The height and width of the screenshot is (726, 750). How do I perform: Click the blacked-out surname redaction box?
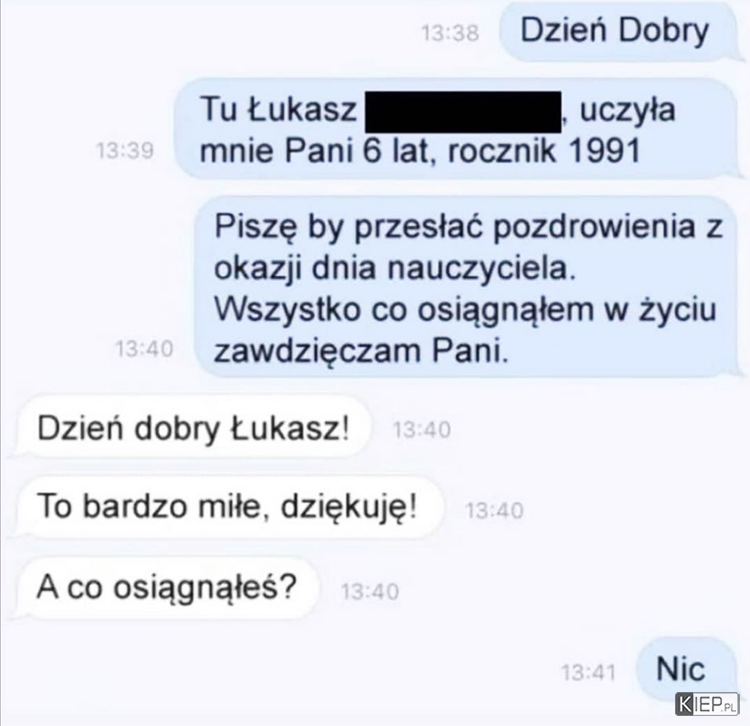463,112
